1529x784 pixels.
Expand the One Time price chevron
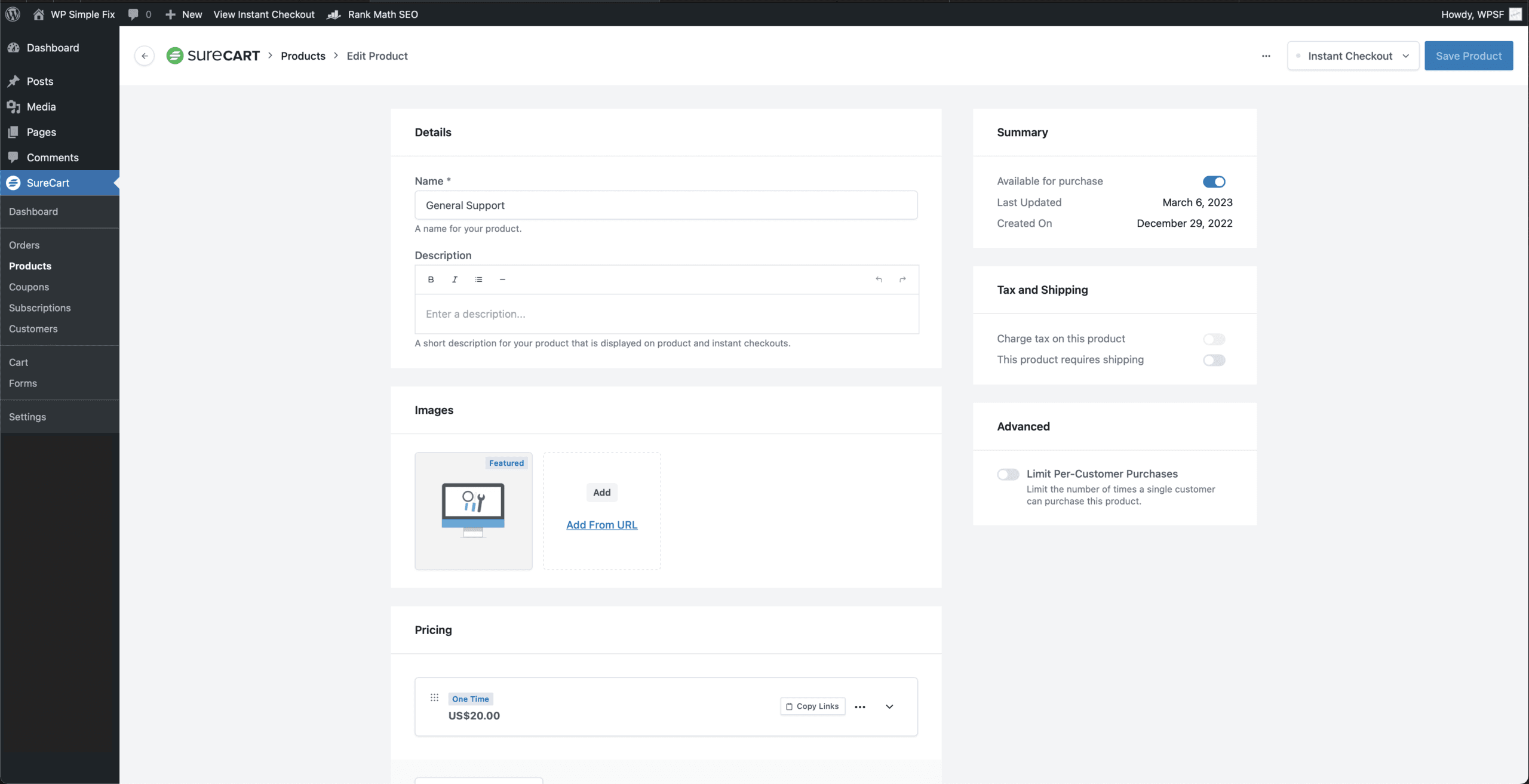click(x=889, y=706)
